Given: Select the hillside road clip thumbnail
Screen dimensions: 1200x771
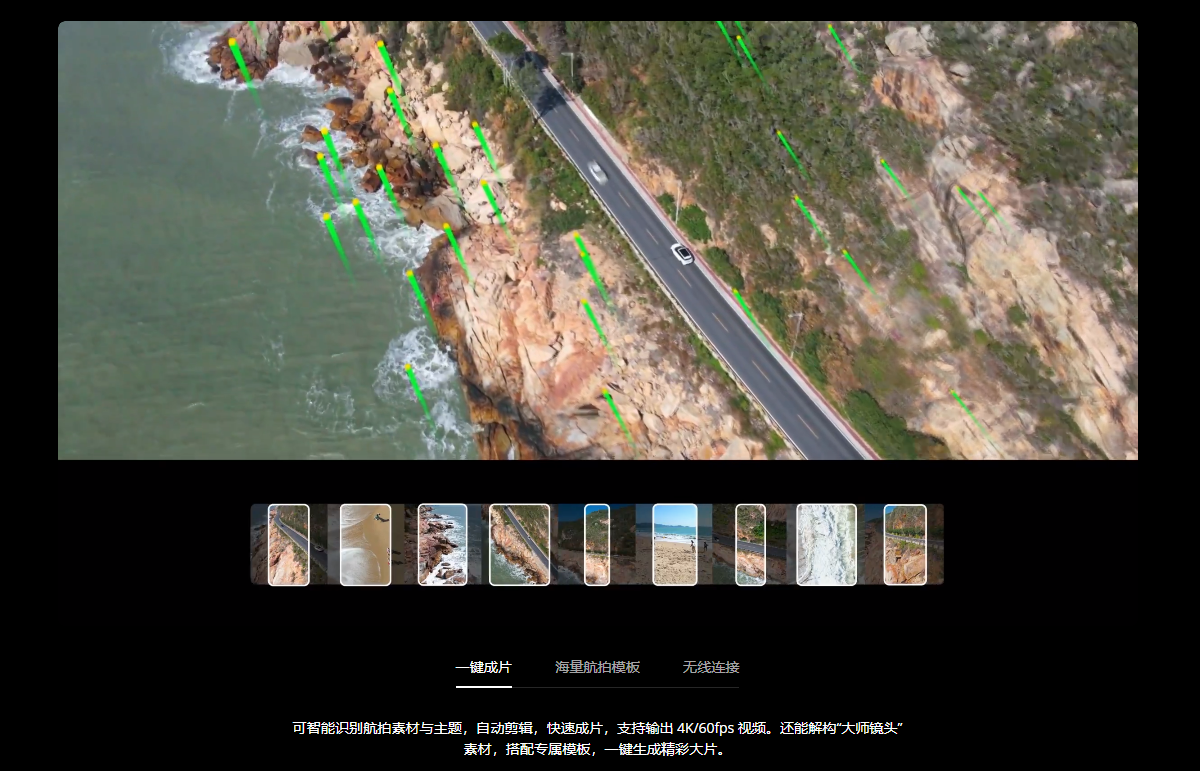Looking at the screenshot, I should (825, 545).
